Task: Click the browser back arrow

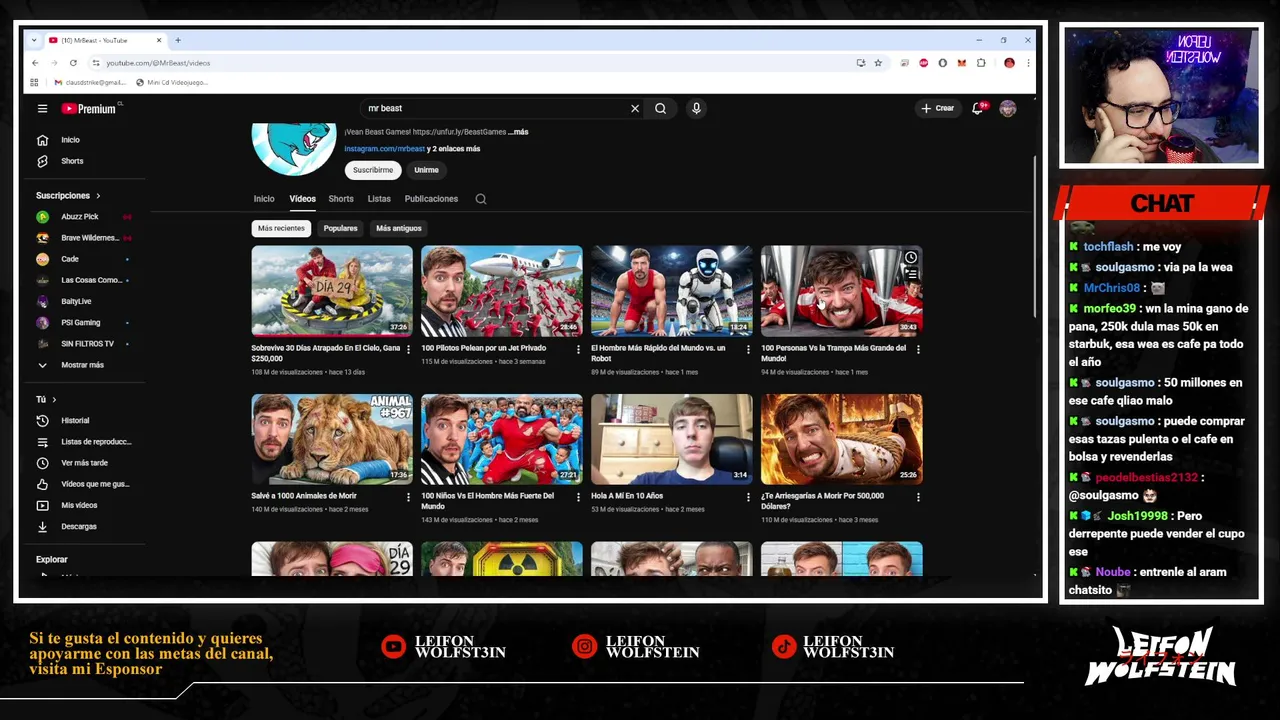Action: (x=35, y=63)
